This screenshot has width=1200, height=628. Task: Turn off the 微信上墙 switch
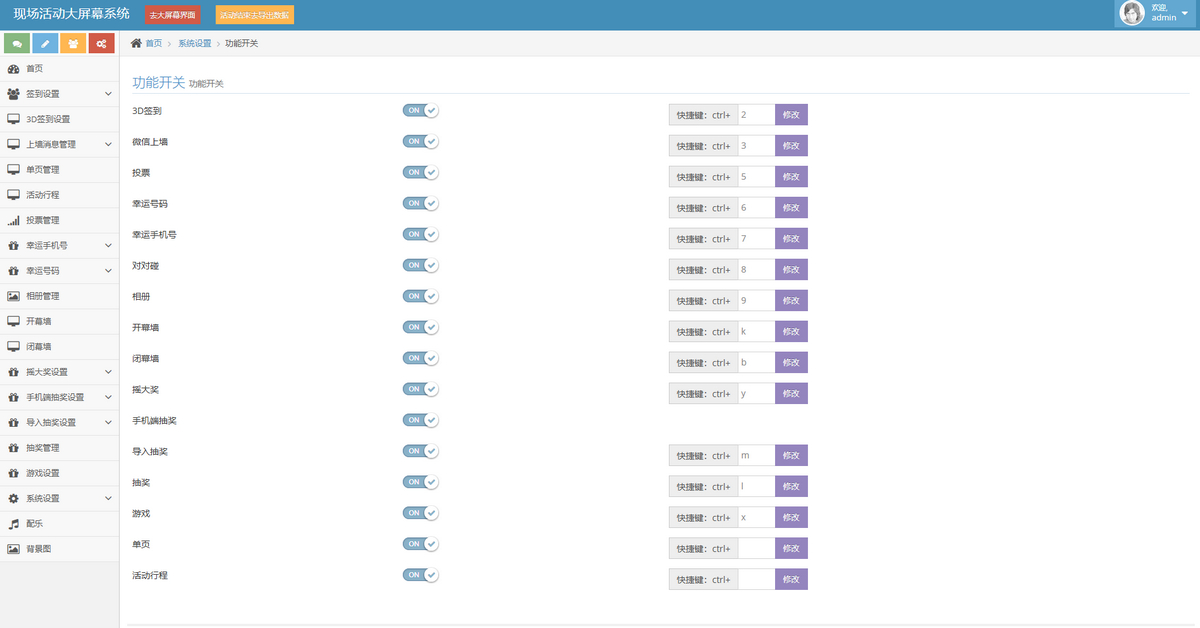(x=420, y=142)
